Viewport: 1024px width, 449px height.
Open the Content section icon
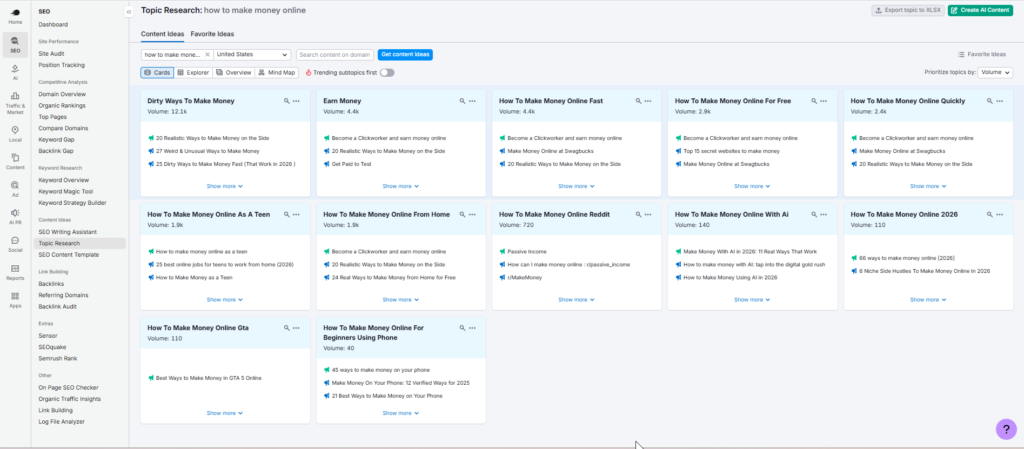[x=15, y=161]
